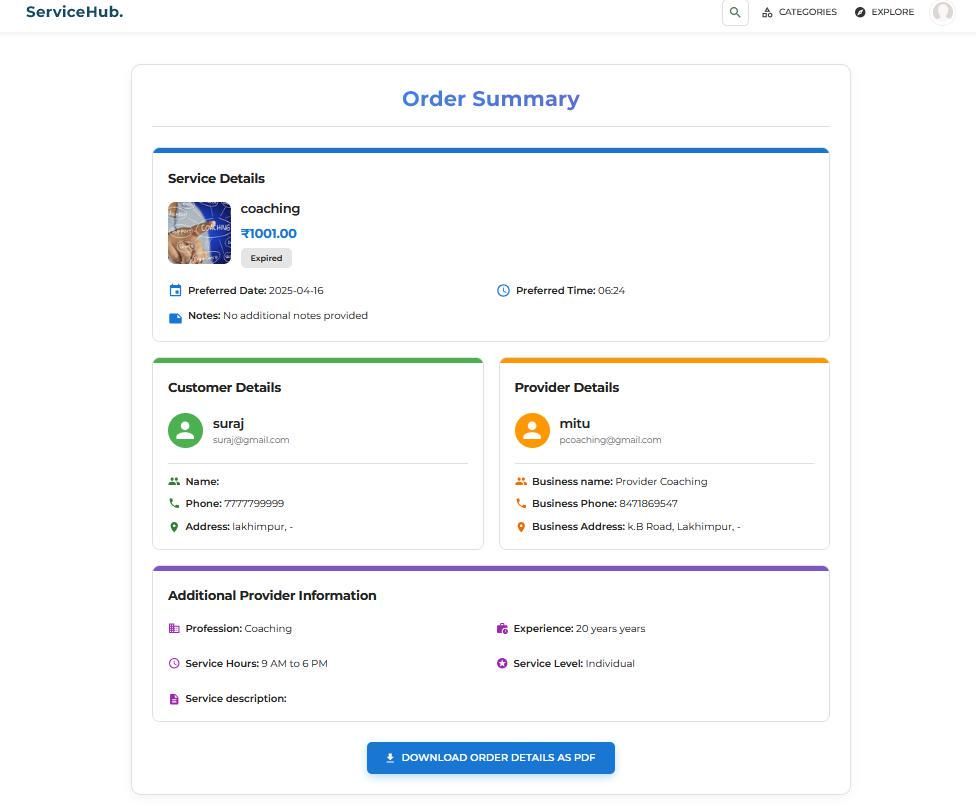Click the location pin beside Business Address
Viewport: 976px width, 811px height.
[x=521, y=527]
